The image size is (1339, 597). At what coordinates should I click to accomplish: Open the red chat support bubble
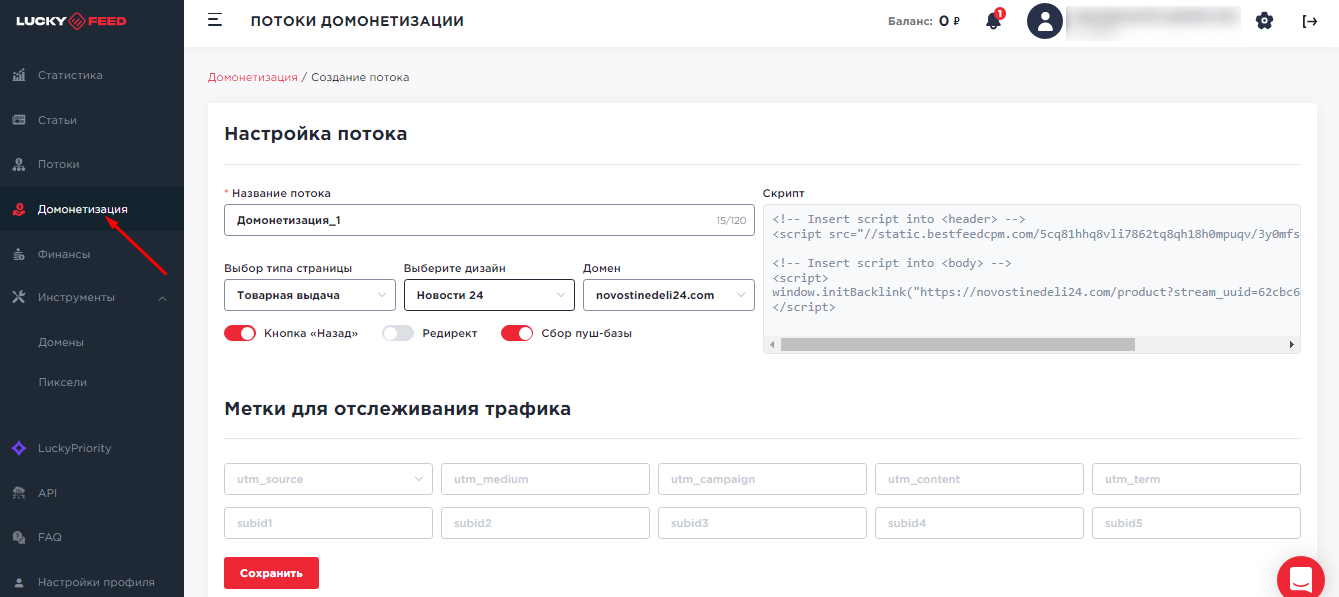click(x=1301, y=578)
